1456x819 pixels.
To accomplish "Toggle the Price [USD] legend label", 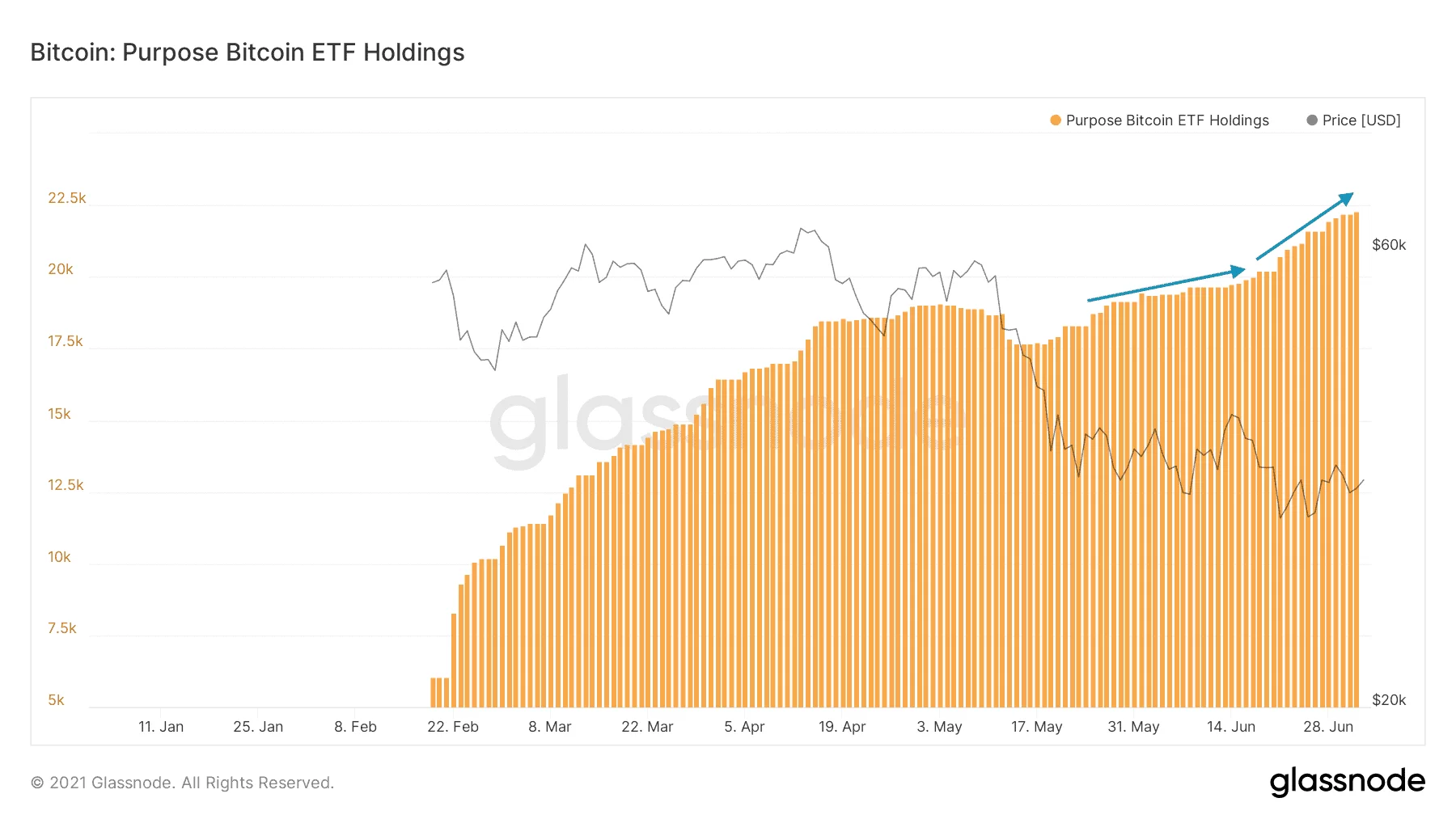I will click(x=1361, y=120).
